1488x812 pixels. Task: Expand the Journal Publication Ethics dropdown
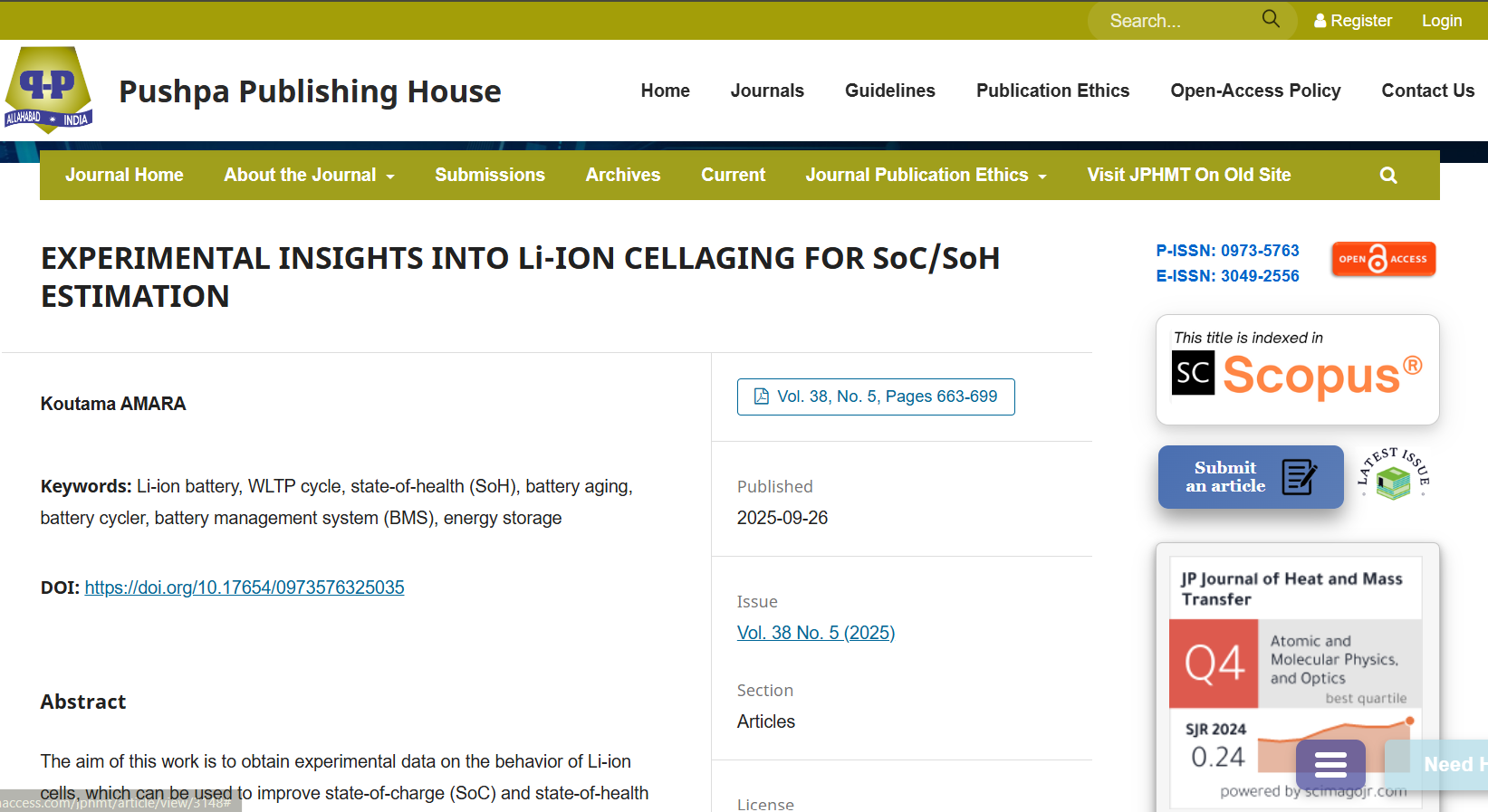coord(926,176)
